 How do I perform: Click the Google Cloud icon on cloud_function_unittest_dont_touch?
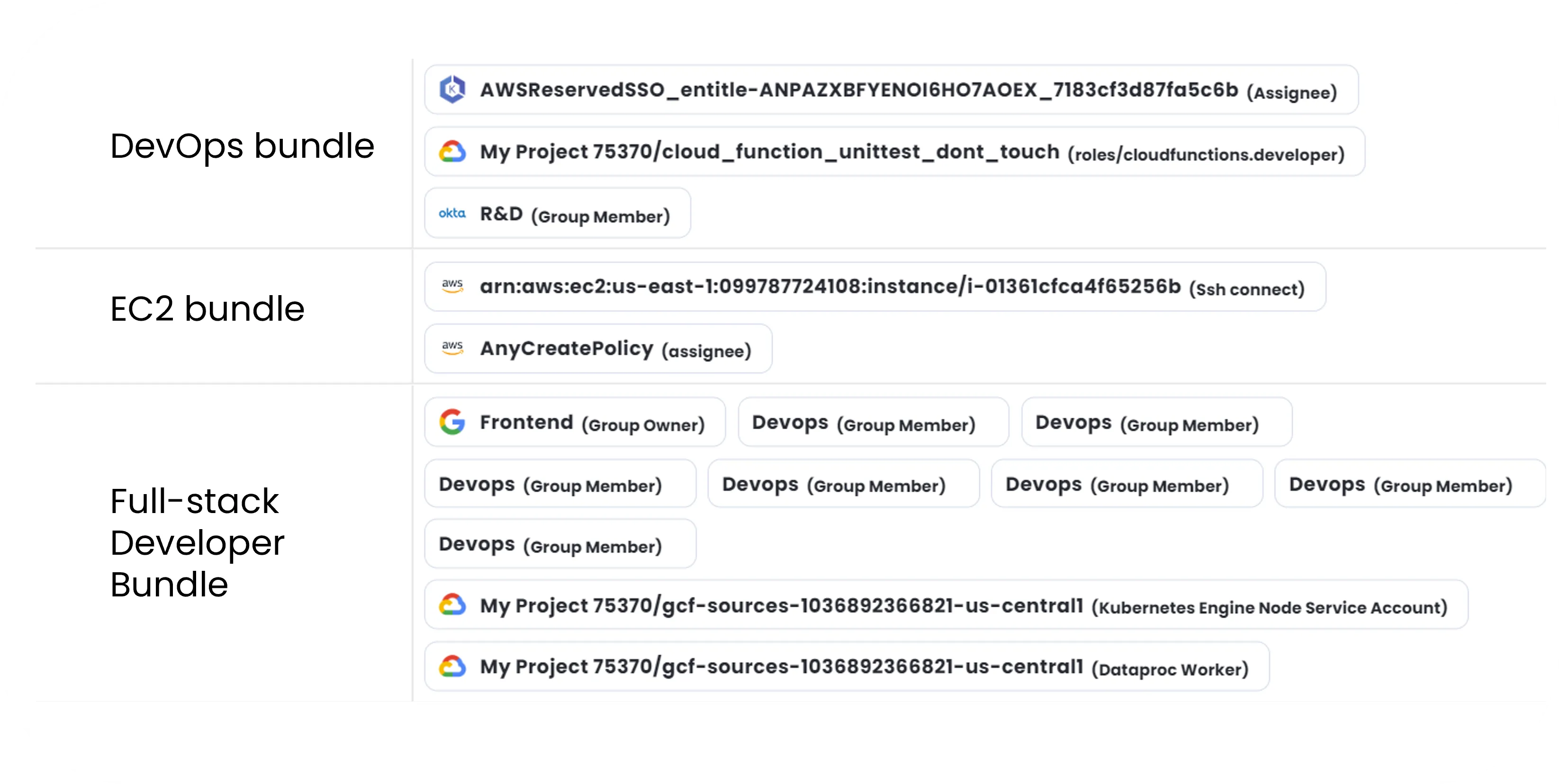453,151
